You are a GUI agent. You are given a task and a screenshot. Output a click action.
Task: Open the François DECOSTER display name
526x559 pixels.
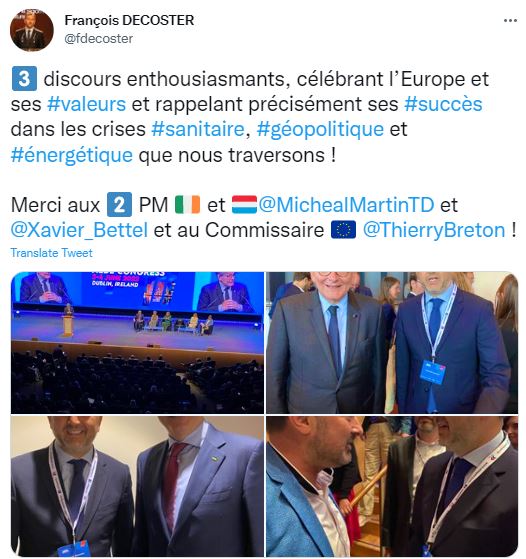coord(129,20)
